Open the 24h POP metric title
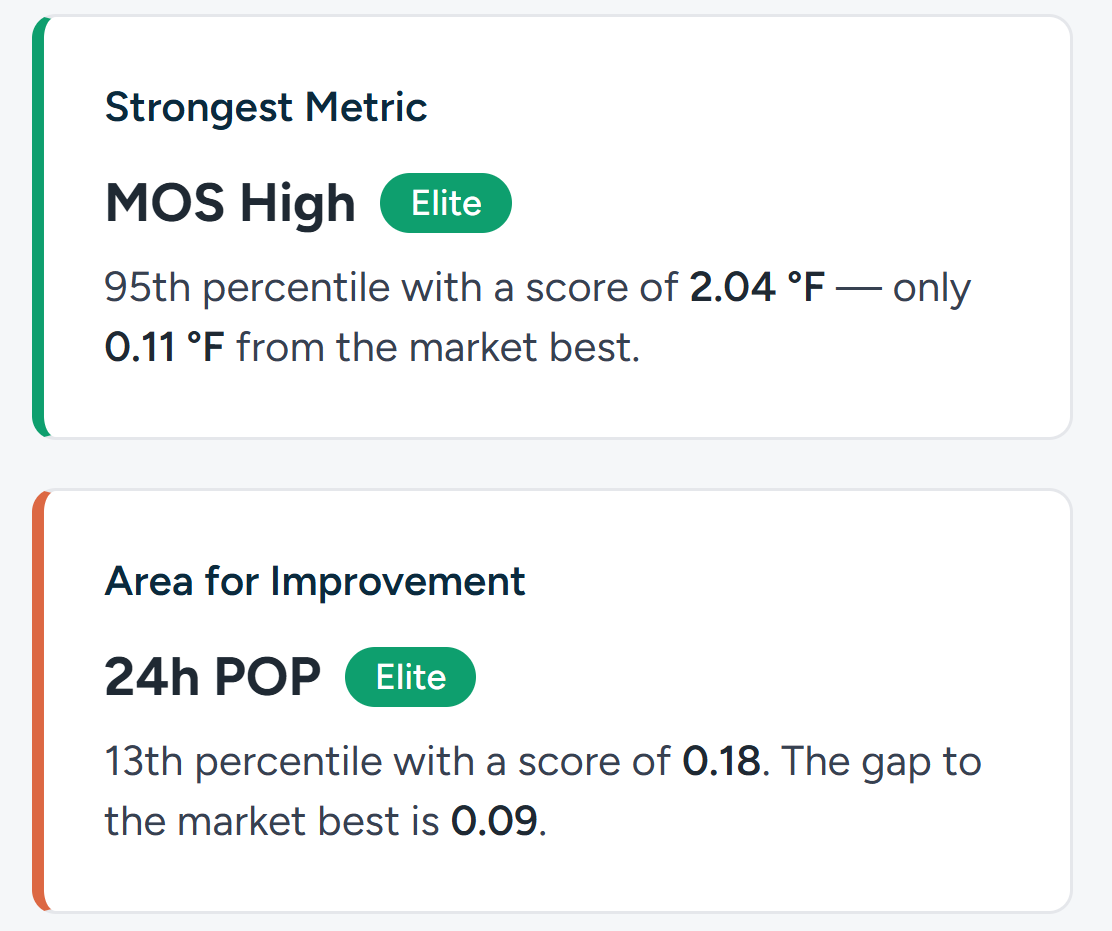 pyautogui.click(x=212, y=678)
